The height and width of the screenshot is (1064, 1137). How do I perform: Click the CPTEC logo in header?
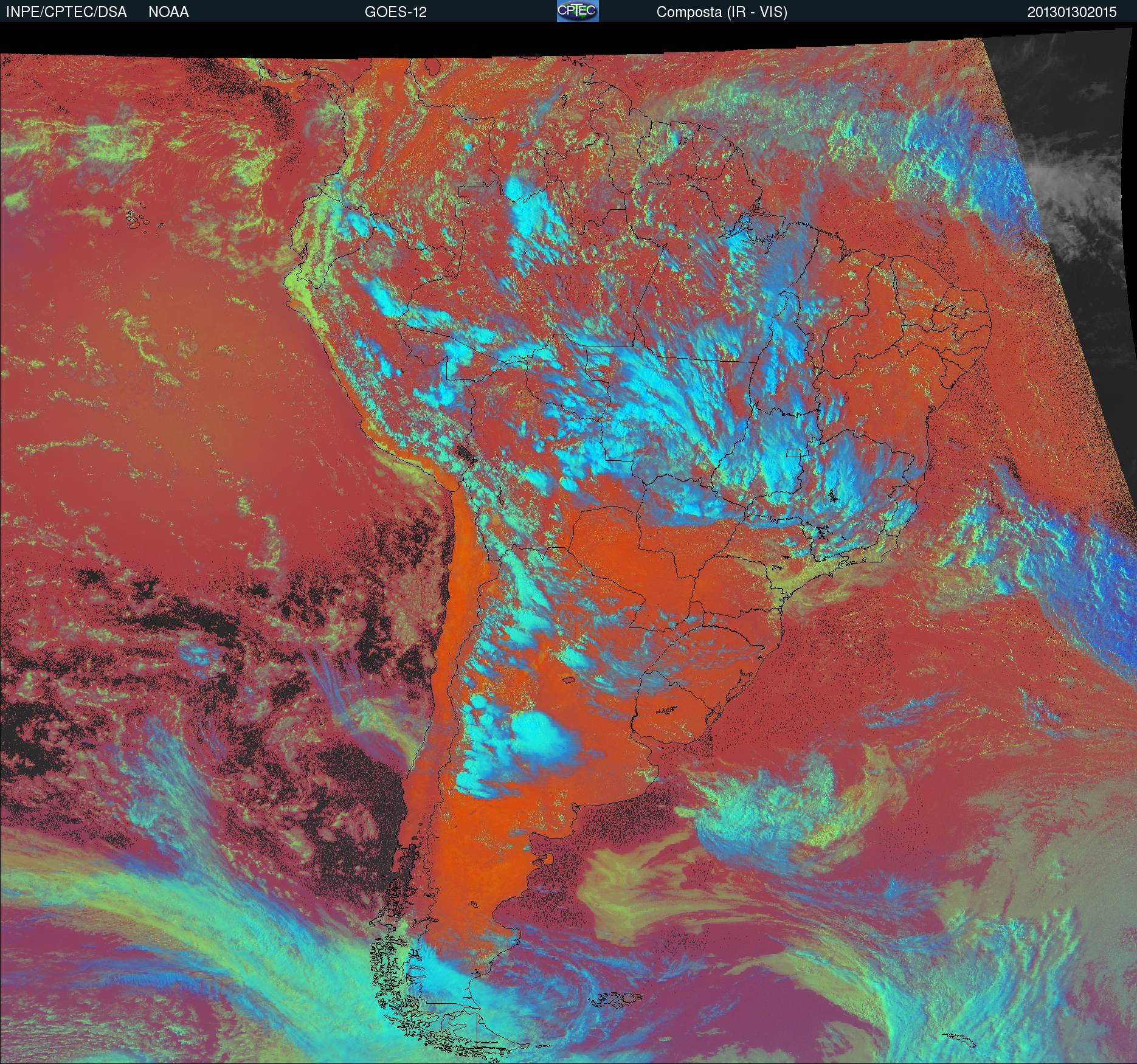pos(578,11)
